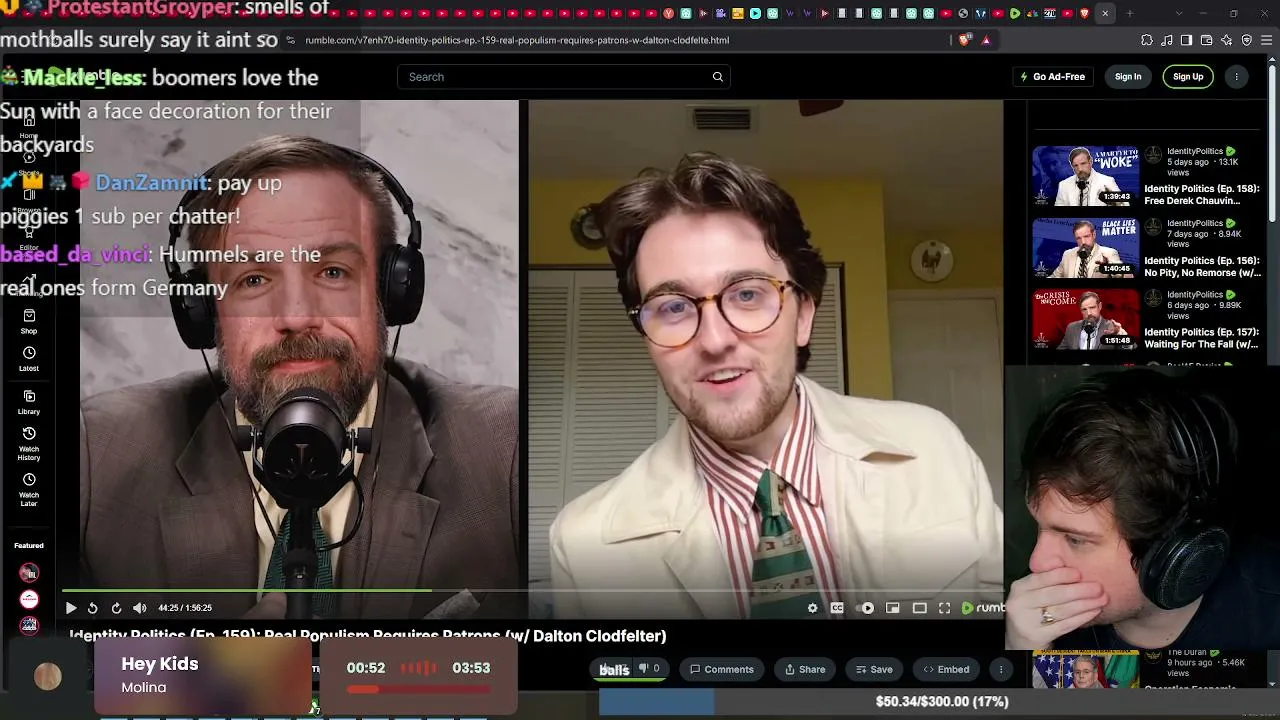Screen dimensions: 1280x720
Task: Click the browser address bar URL
Action: [517, 40]
